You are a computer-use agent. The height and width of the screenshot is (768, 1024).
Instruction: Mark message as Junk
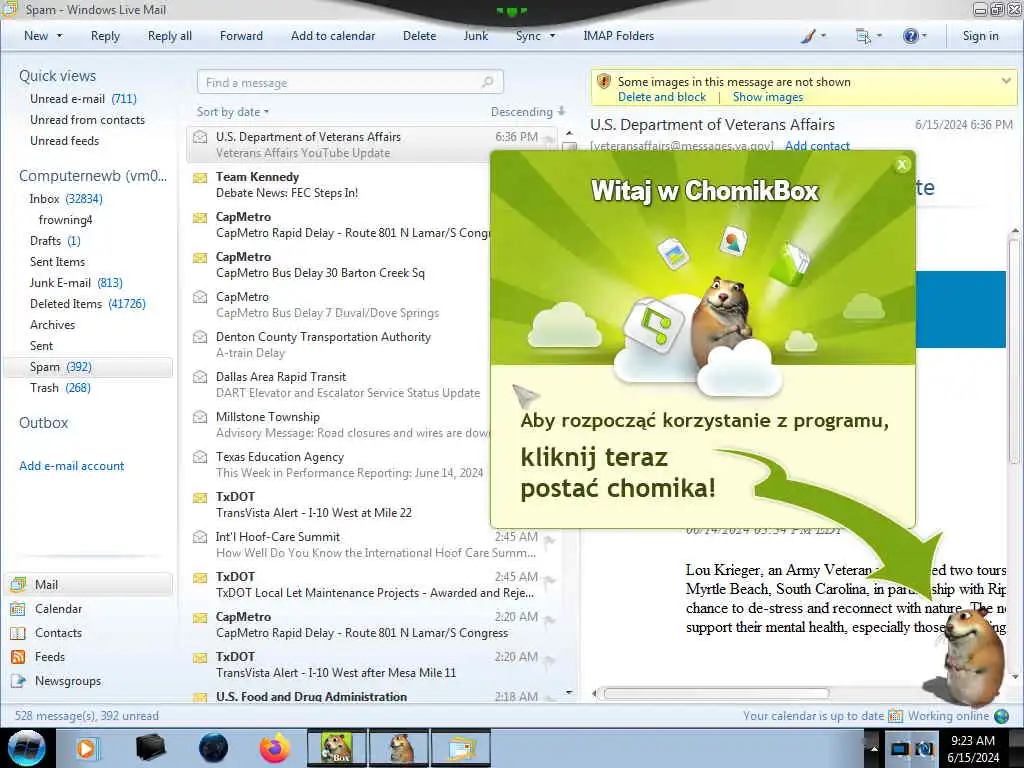(475, 36)
